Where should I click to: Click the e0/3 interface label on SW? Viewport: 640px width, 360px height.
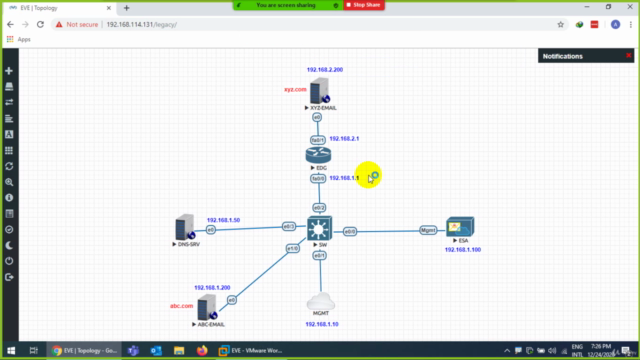click(x=289, y=227)
